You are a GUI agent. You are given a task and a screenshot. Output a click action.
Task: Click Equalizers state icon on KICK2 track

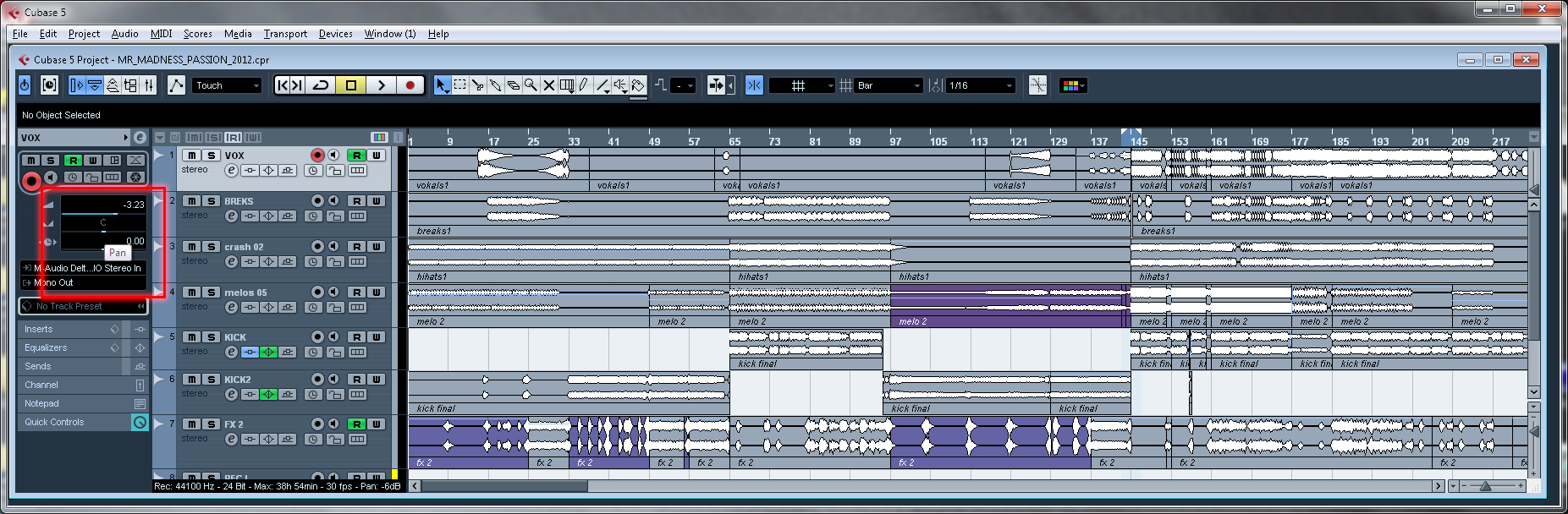click(269, 395)
